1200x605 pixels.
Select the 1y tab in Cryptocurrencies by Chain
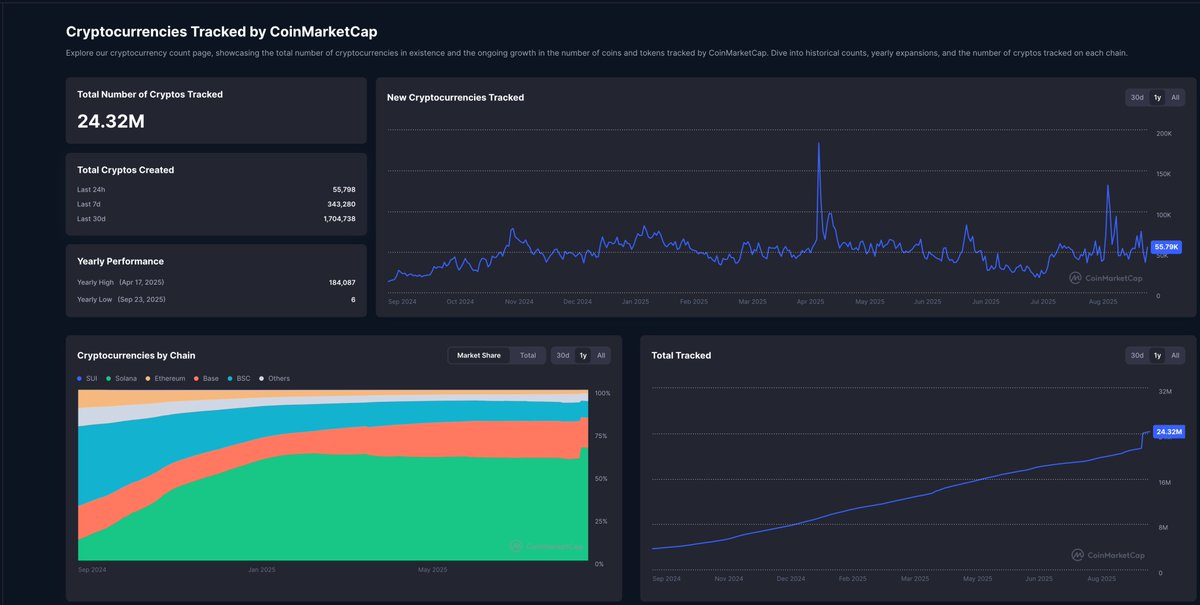pos(583,355)
